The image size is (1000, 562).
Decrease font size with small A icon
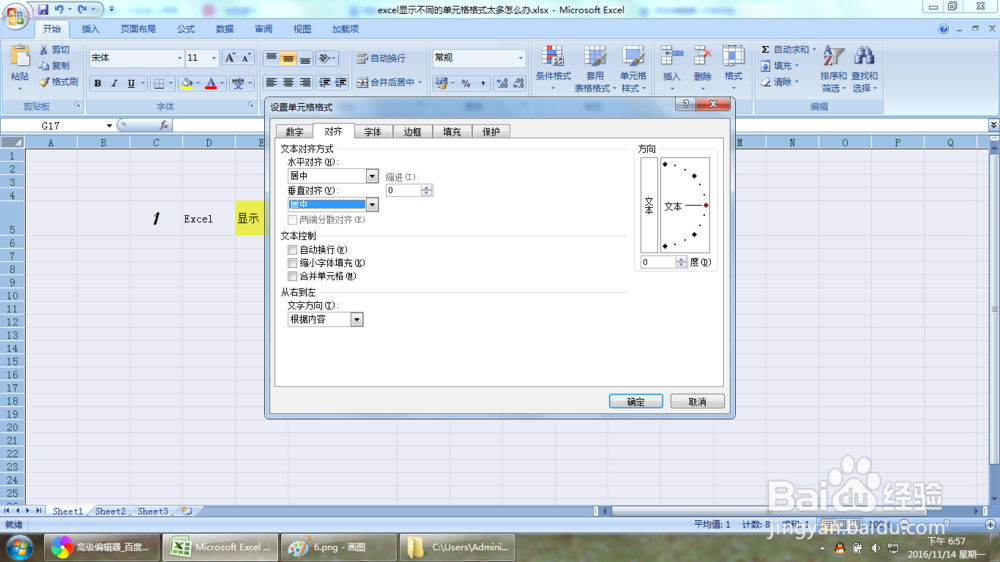pyautogui.click(x=246, y=58)
